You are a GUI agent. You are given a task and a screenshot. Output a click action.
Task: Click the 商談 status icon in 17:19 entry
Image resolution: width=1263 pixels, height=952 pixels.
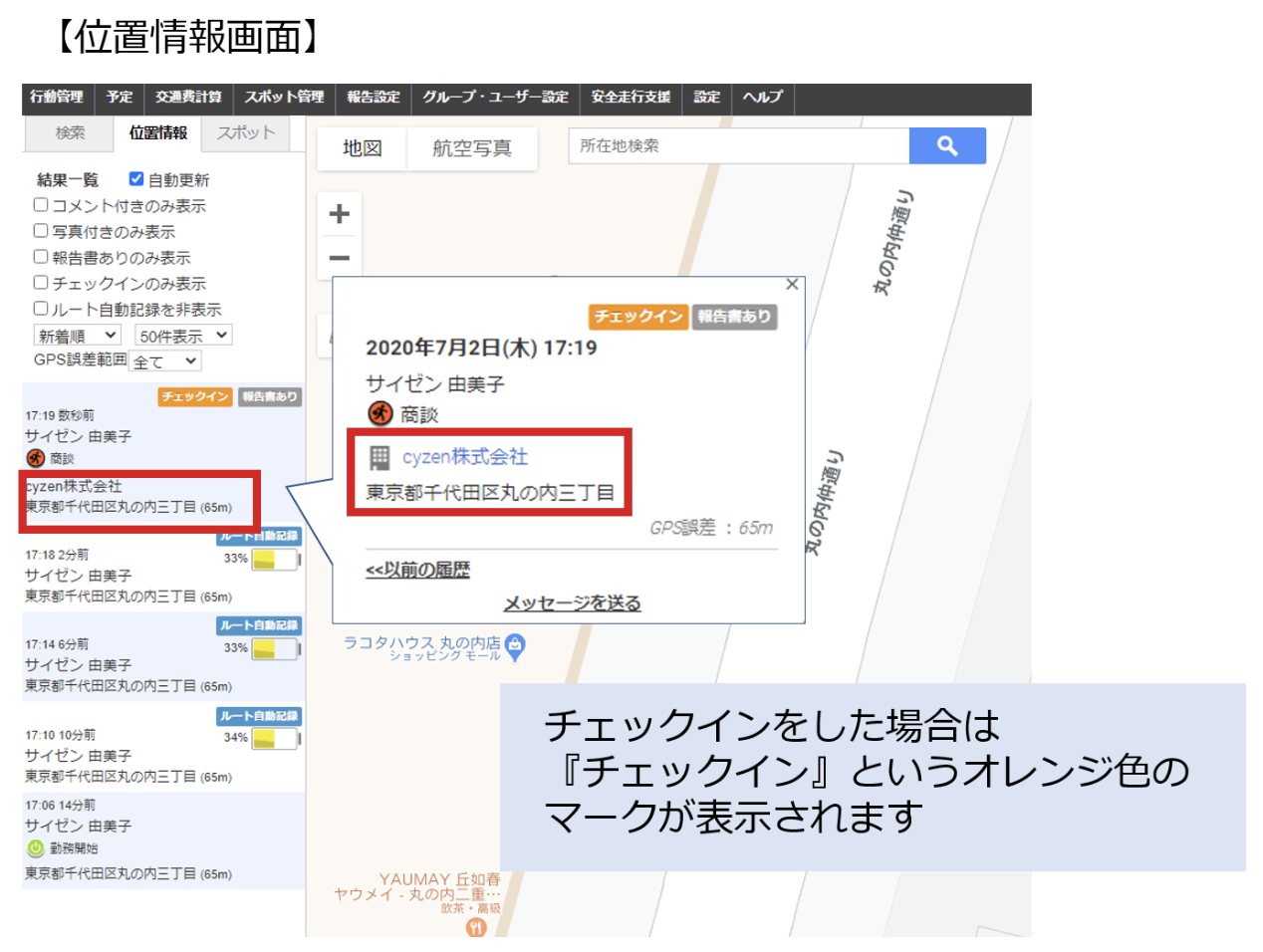pos(36,458)
